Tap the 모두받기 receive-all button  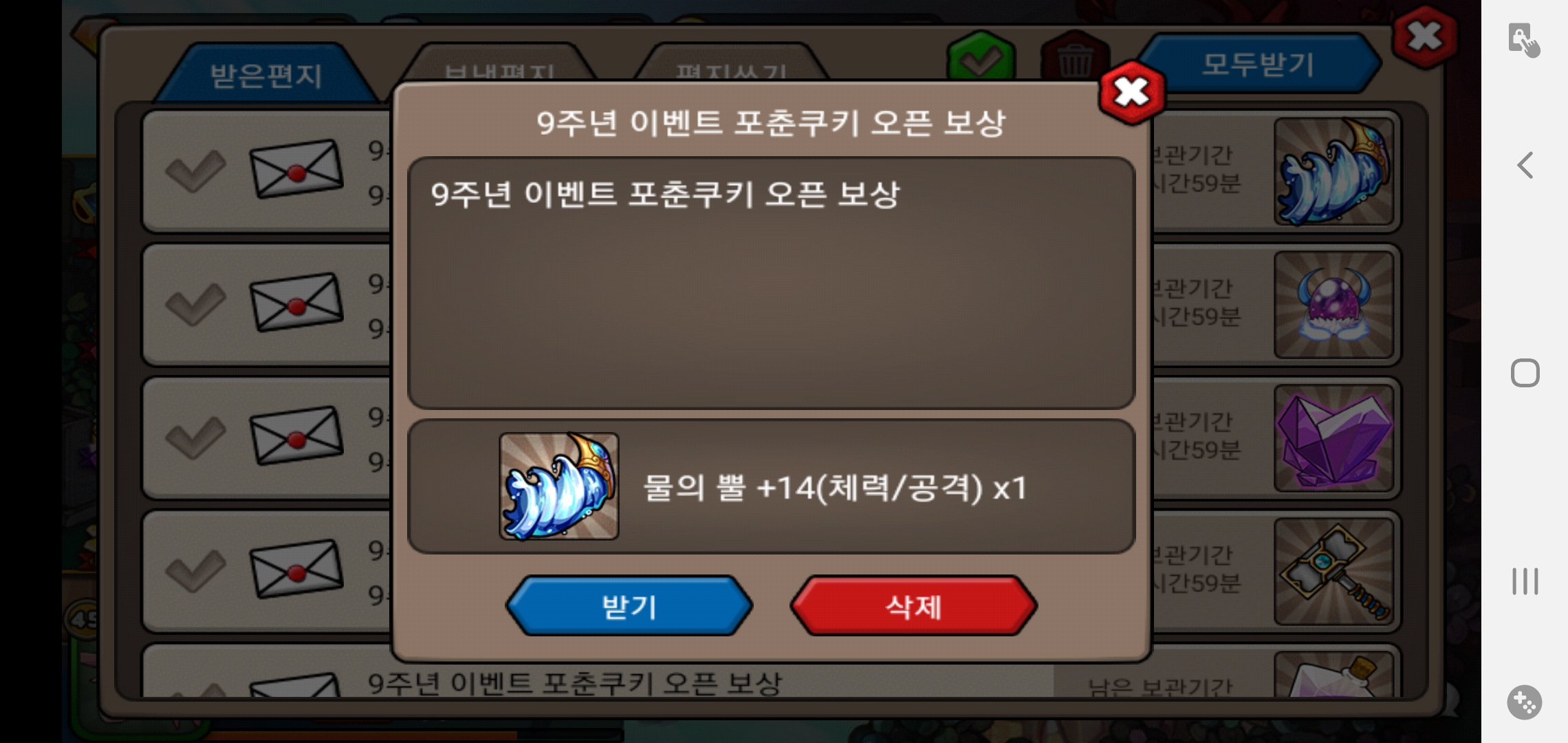click(x=1258, y=64)
